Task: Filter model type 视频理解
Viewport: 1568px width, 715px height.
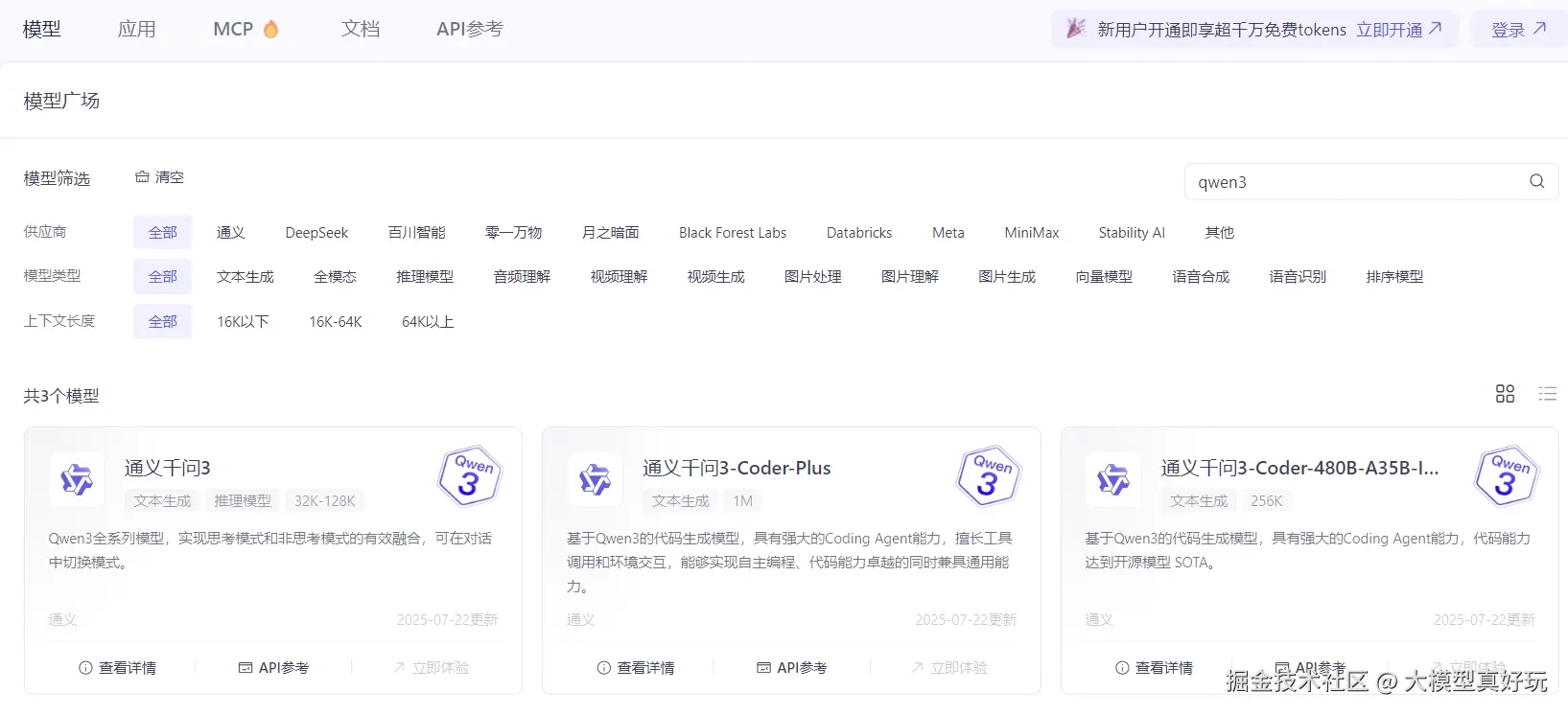Action: click(619, 277)
